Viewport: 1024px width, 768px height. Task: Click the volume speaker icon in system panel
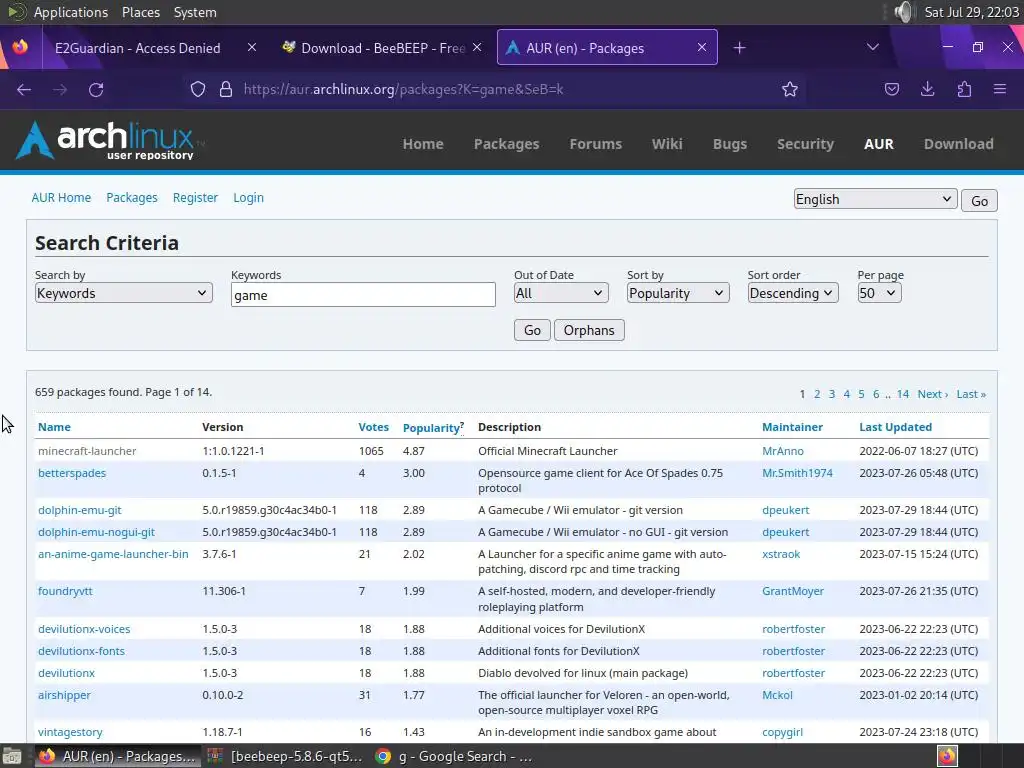(904, 12)
